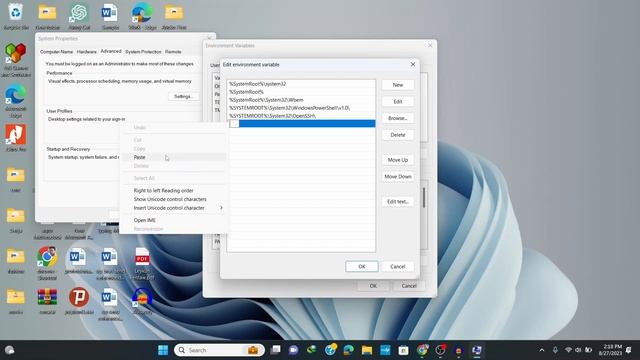Open the Windows Start menu

point(163,350)
